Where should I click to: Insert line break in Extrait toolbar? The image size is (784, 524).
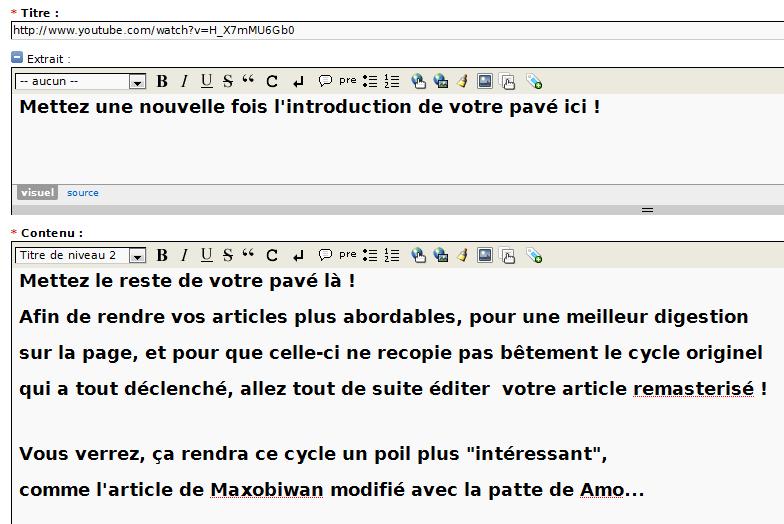pyautogui.click(x=298, y=82)
